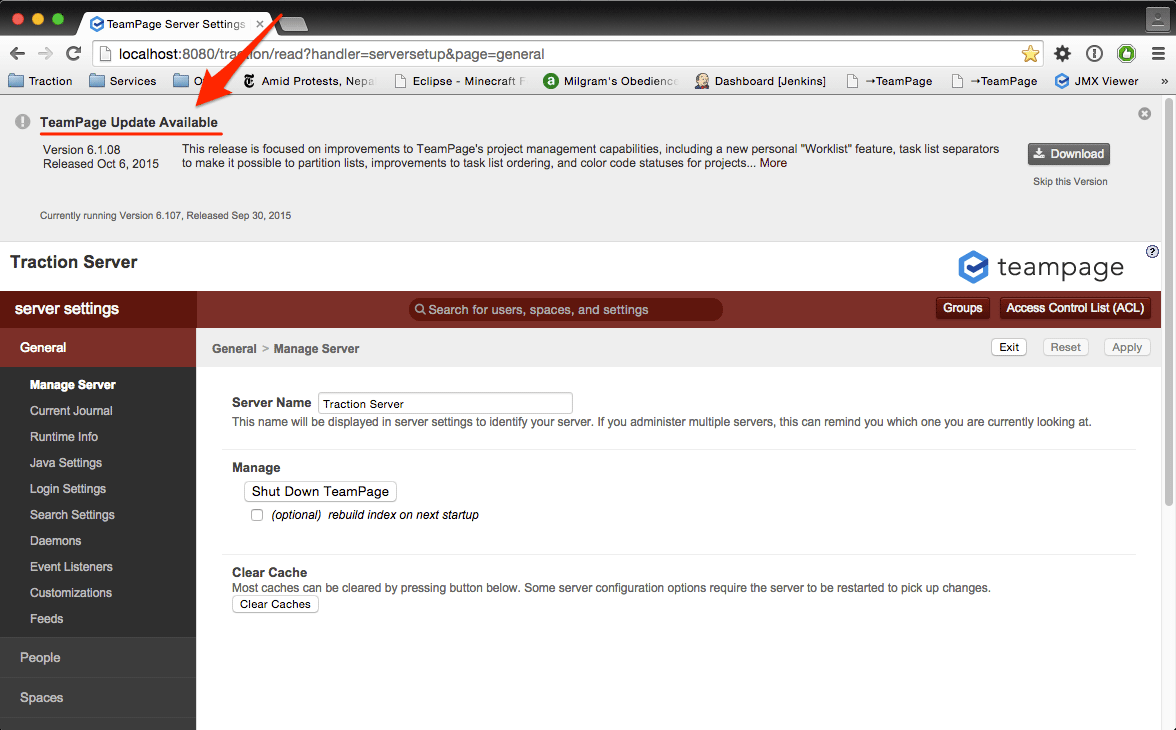Screen dimensions: 1176x730
Task: Open Feeds settings page
Action: (46, 619)
